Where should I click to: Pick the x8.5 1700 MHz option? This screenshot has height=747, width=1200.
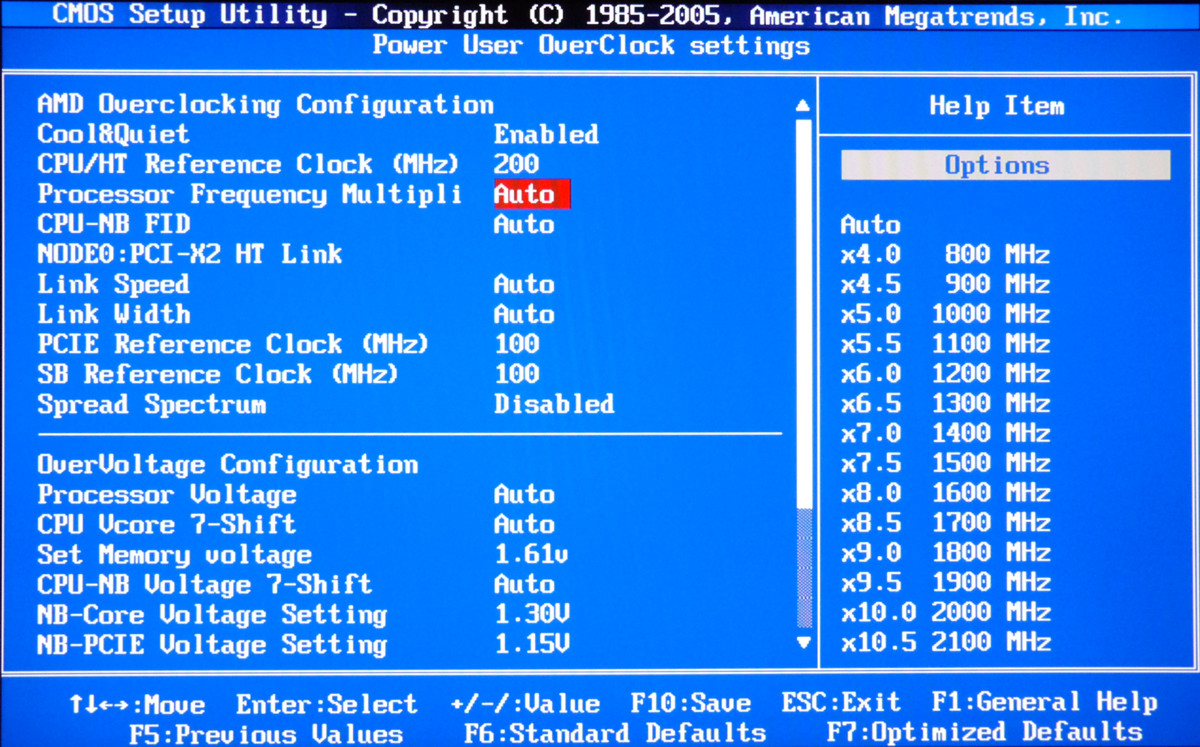pyautogui.click(x=945, y=523)
